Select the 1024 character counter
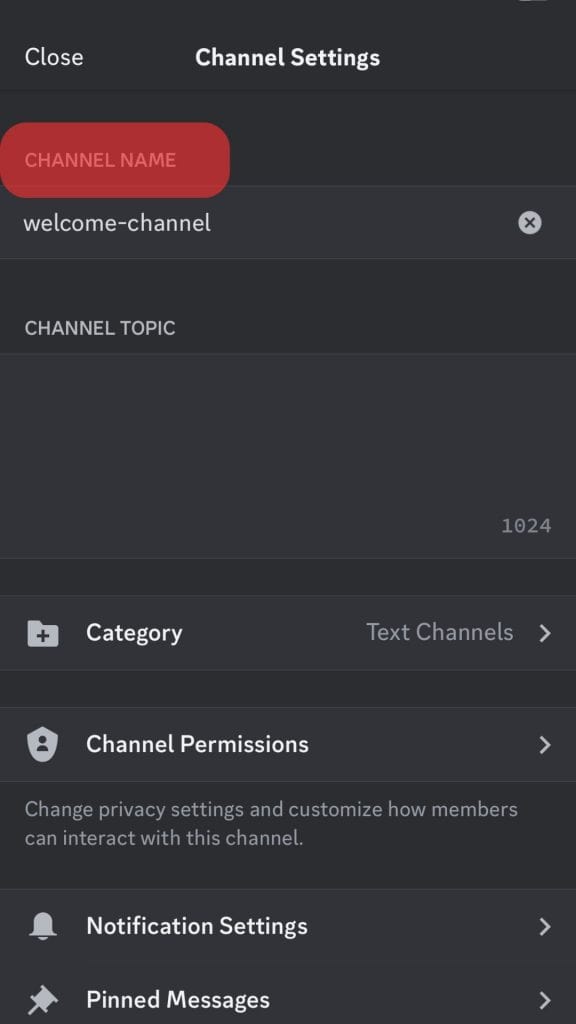The width and height of the screenshot is (576, 1024). coord(524,525)
